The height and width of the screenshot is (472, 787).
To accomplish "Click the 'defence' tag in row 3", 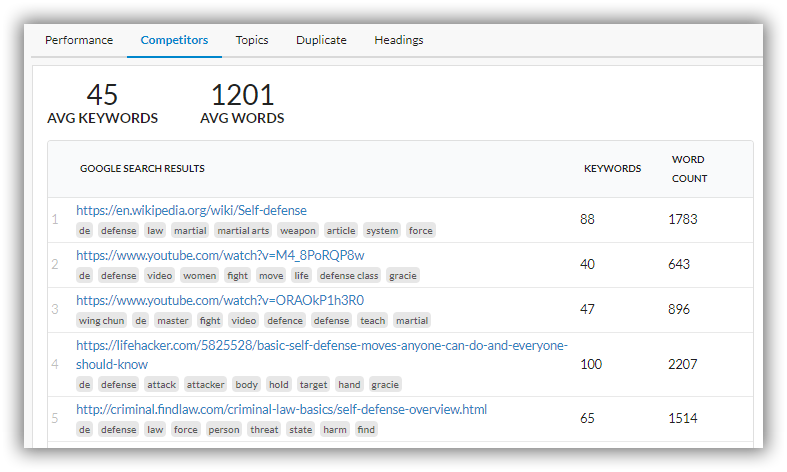I will (285, 320).
